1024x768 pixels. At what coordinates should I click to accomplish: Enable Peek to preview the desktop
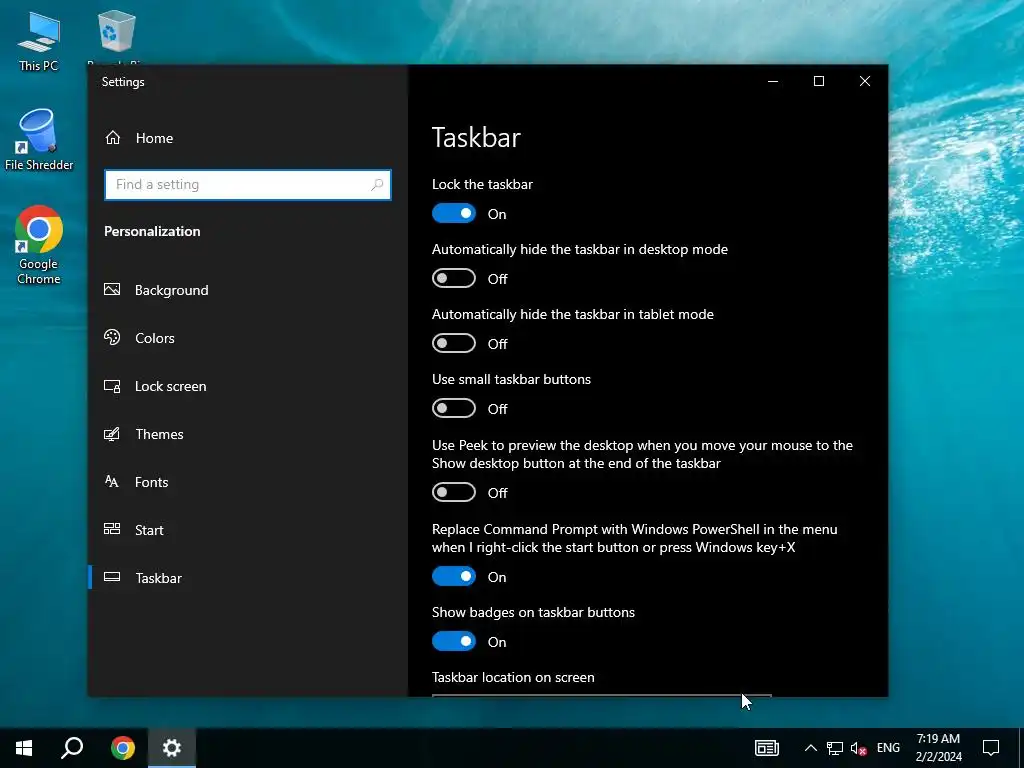454,492
